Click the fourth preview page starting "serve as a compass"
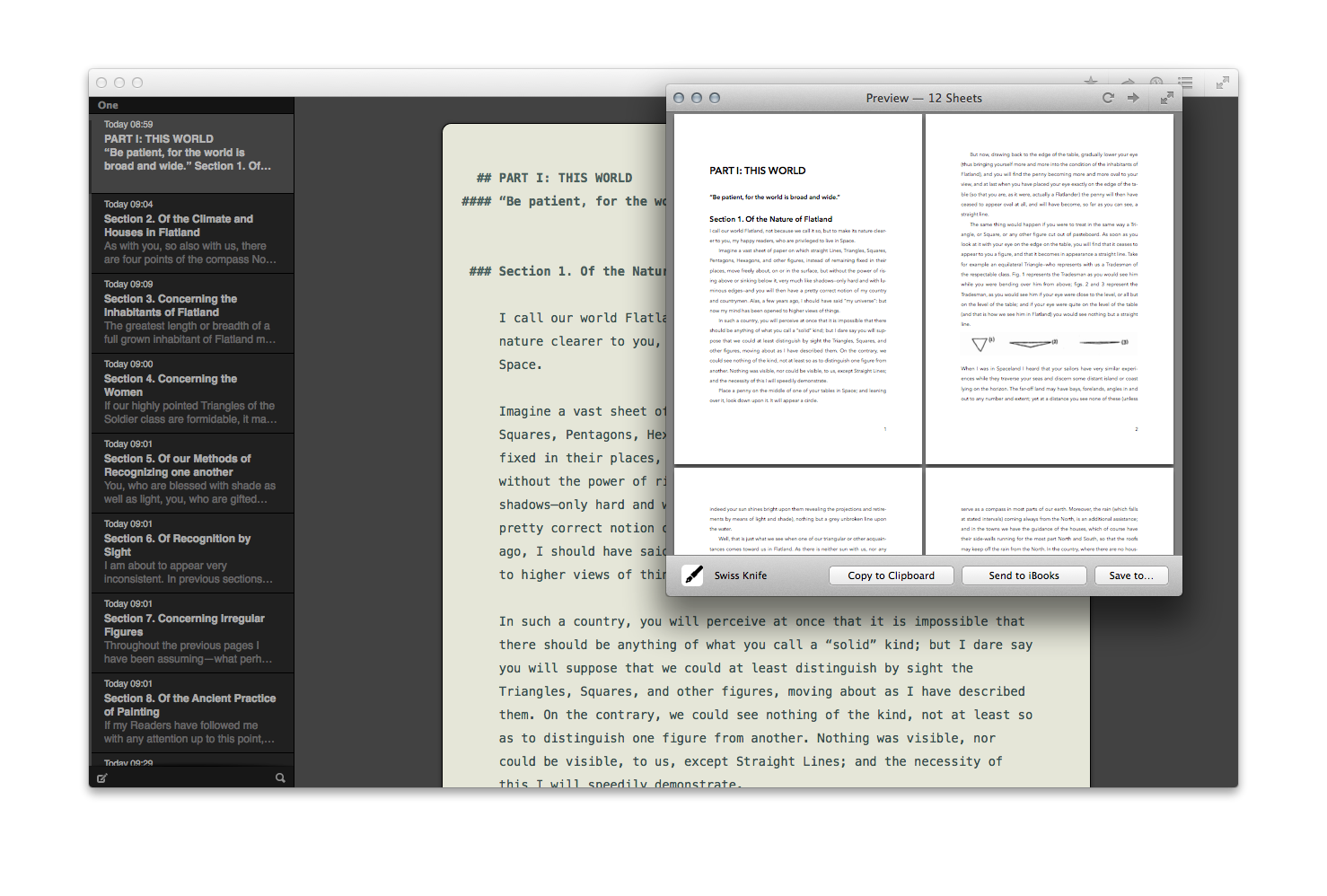Screen dimensions: 1327x896 click(x=1050, y=511)
